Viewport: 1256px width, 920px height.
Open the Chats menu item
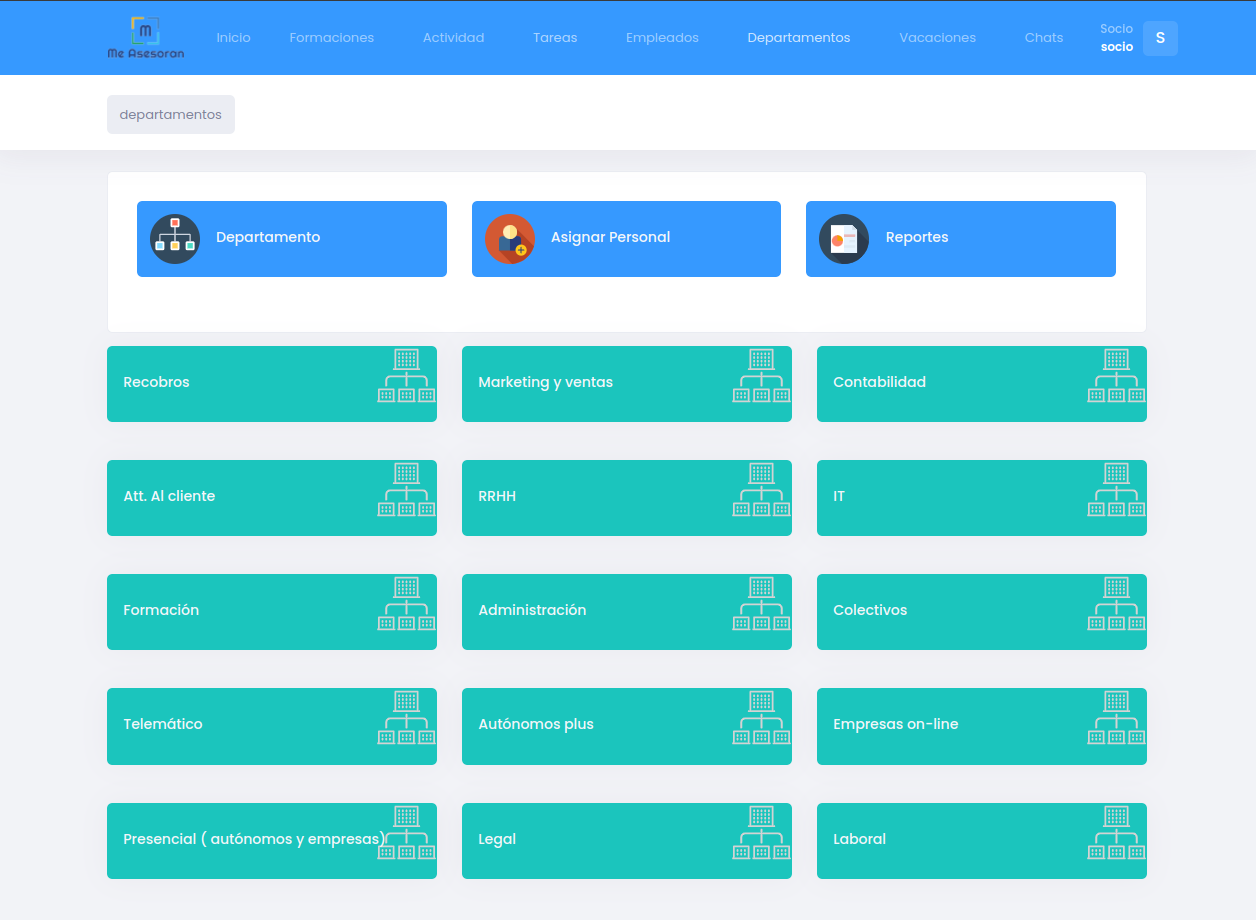1043,38
